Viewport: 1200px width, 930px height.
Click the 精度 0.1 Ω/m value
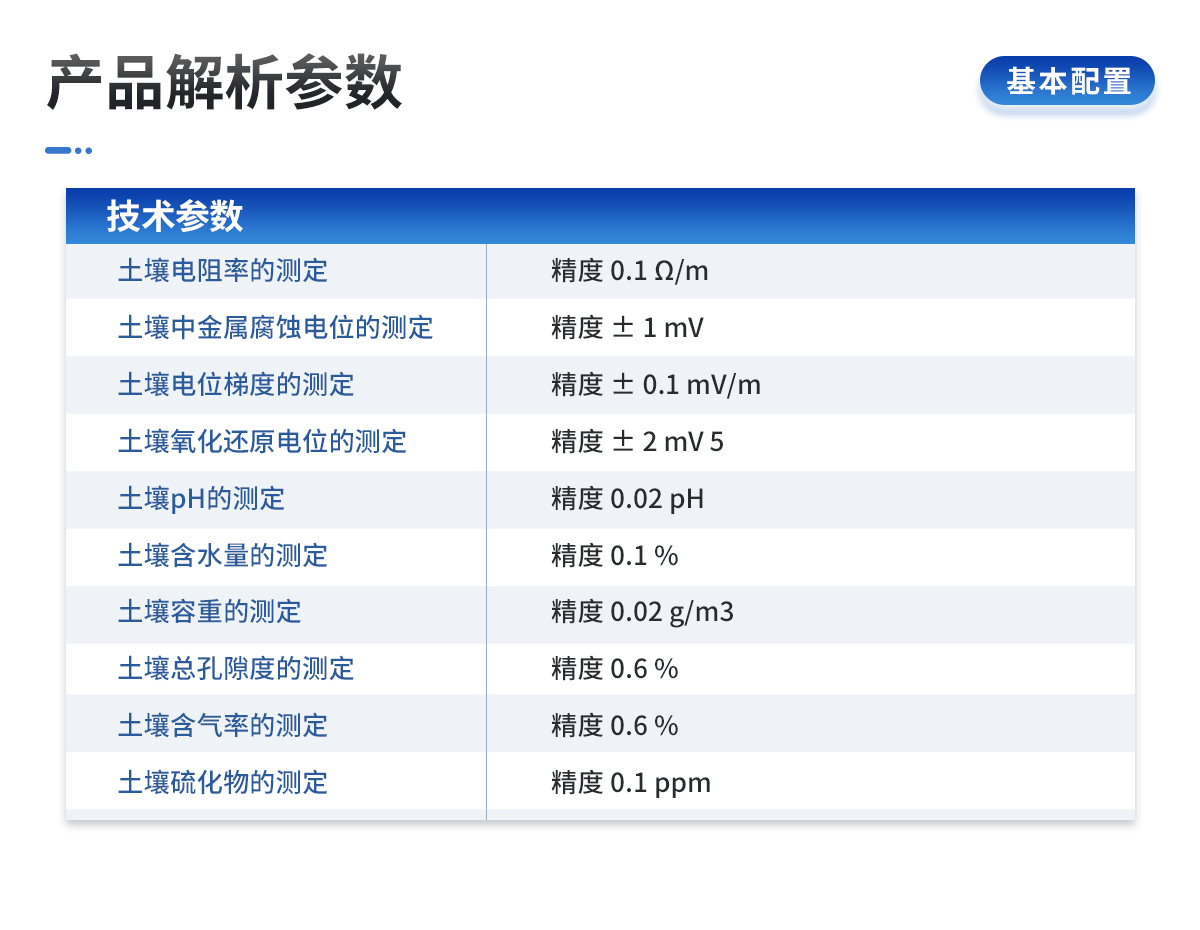point(629,271)
